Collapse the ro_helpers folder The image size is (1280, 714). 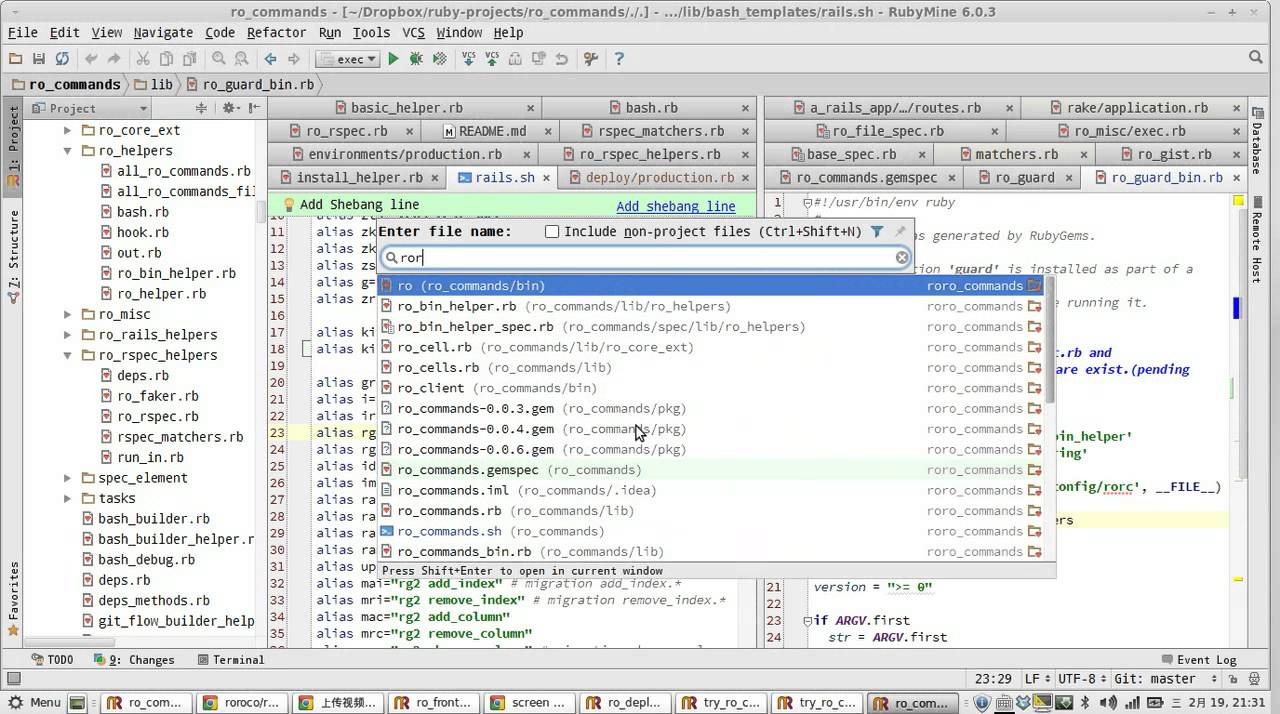68,151
